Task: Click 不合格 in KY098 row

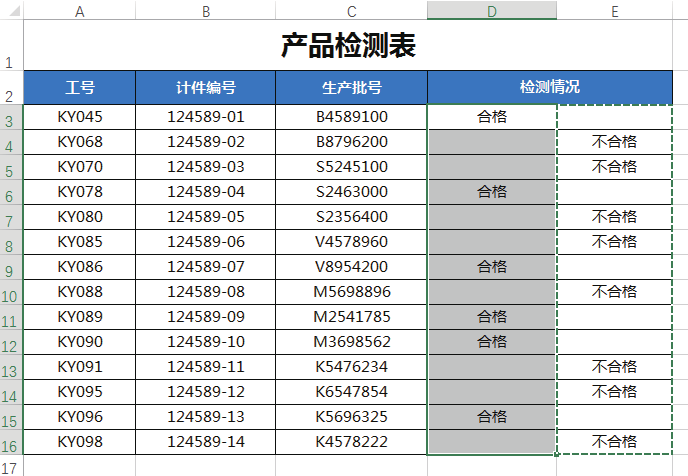Action: pos(614,442)
